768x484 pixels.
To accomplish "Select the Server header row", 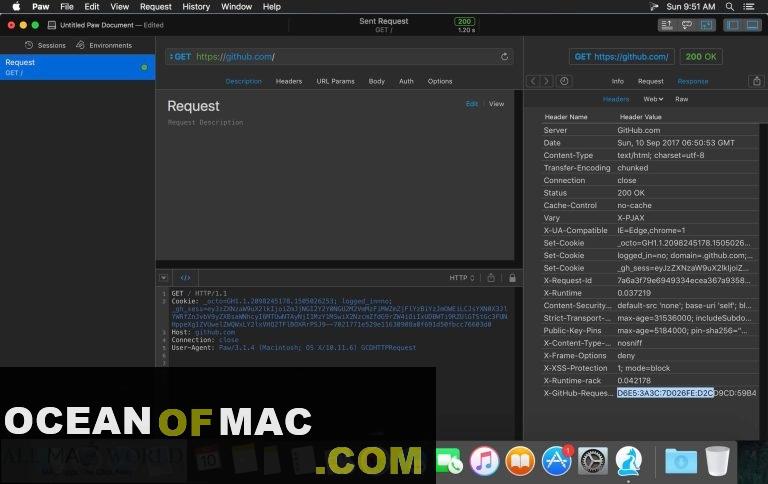I will click(649, 130).
